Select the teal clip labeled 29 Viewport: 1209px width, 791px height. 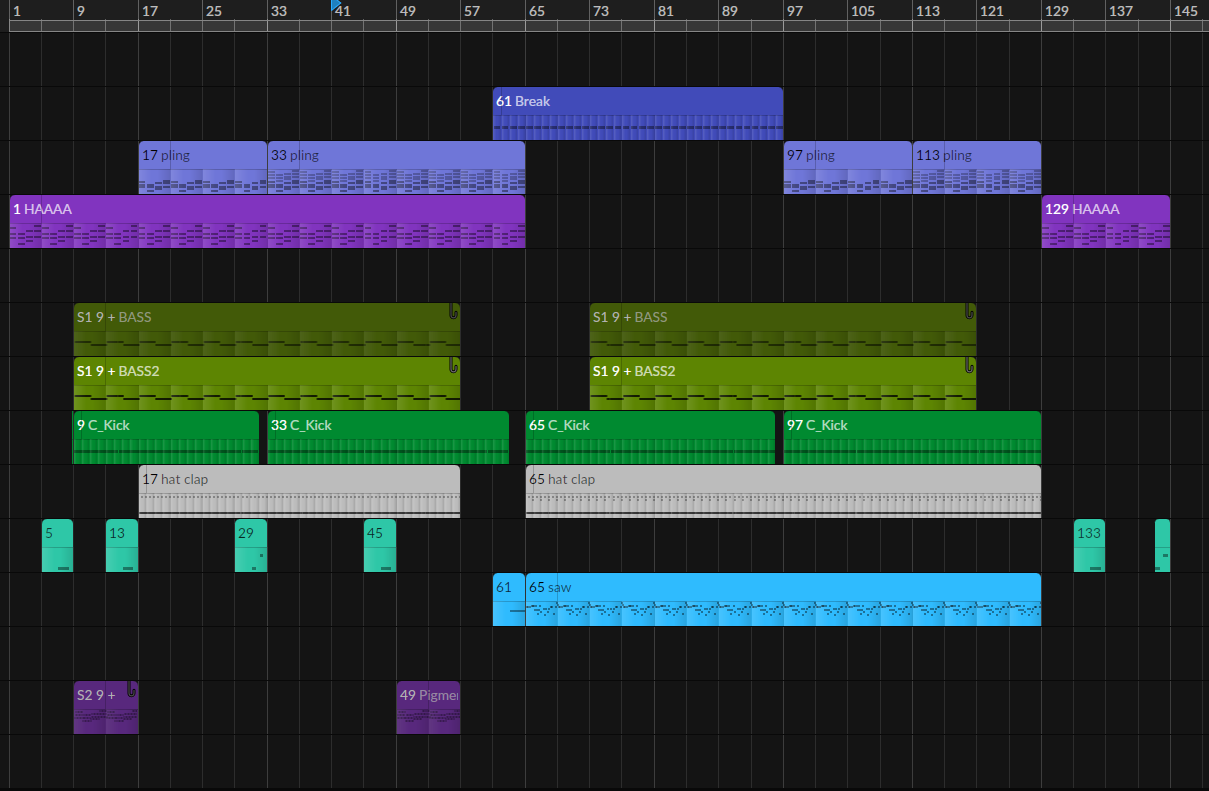click(251, 545)
